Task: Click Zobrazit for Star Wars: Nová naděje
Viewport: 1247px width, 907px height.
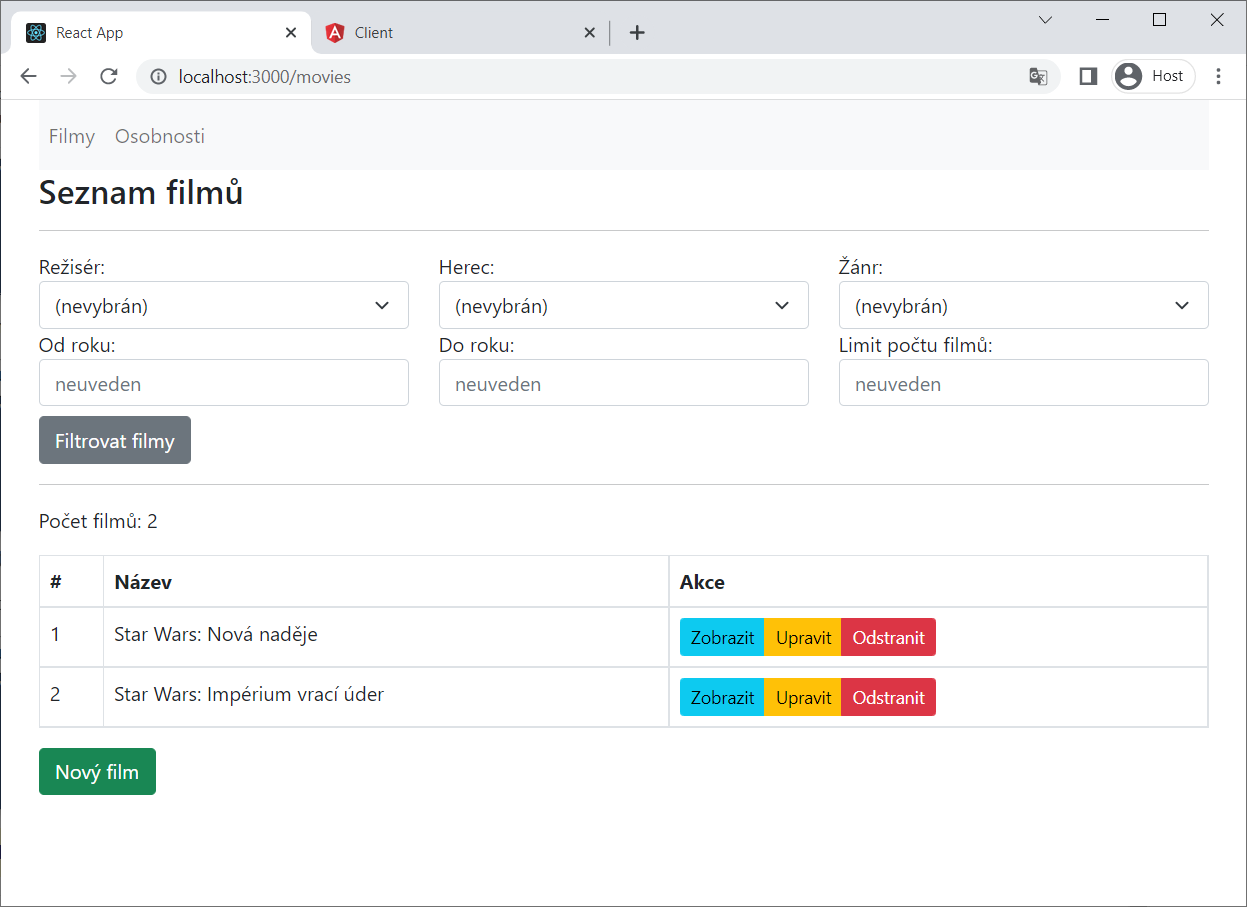Action: pos(721,637)
